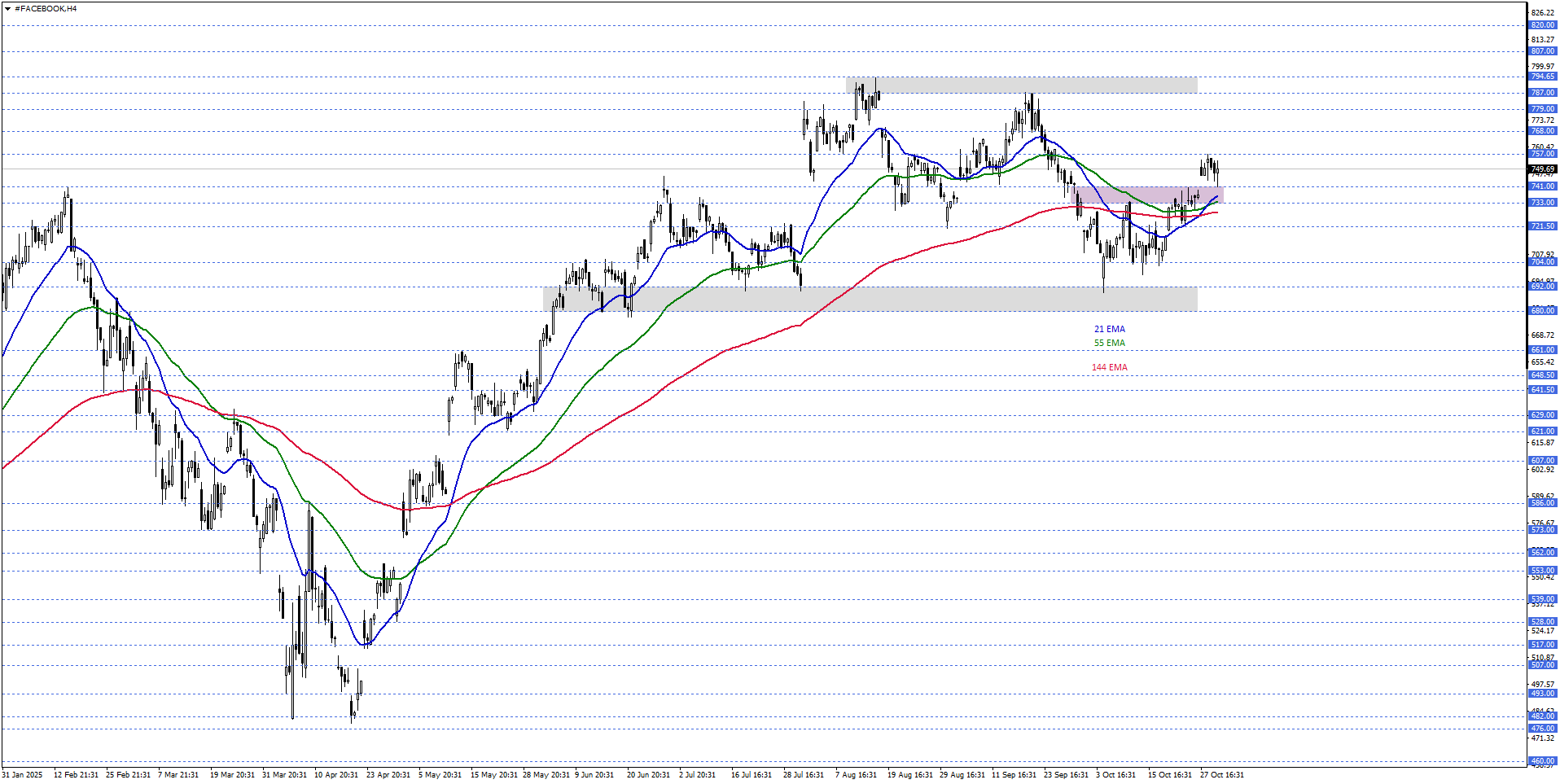
Task: Select the lower gray support rectangle
Action: (x=870, y=299)
